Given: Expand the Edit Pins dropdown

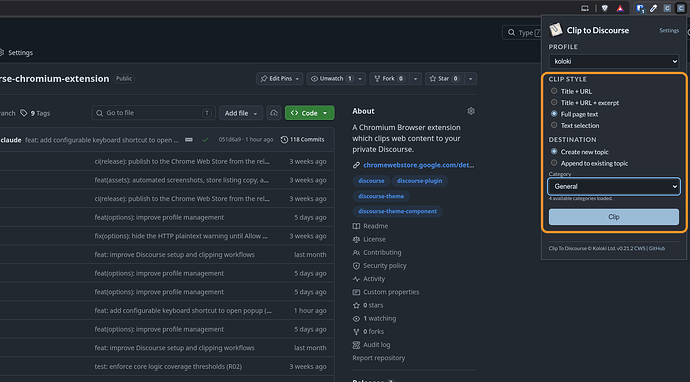Looking at the screenshot, I should click(279, 78).
